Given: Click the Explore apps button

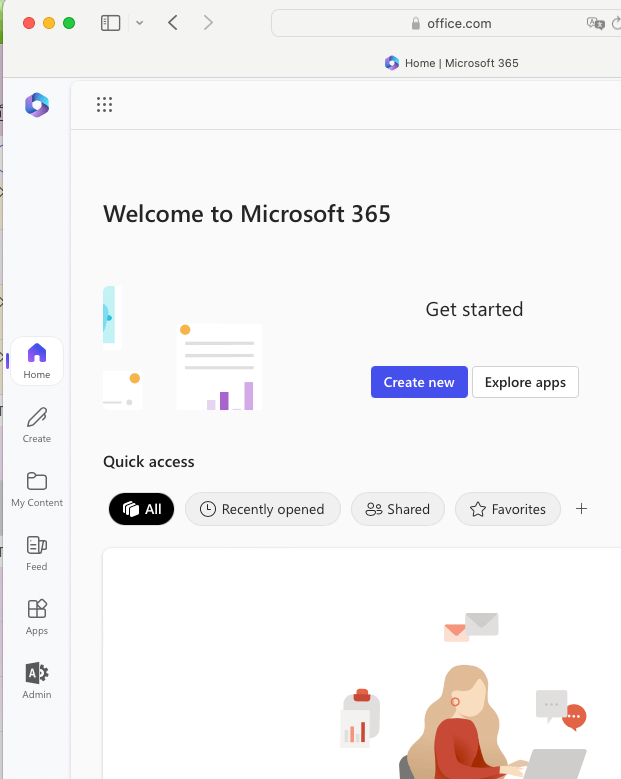Looking at the screenshot, I should [525, 382].
